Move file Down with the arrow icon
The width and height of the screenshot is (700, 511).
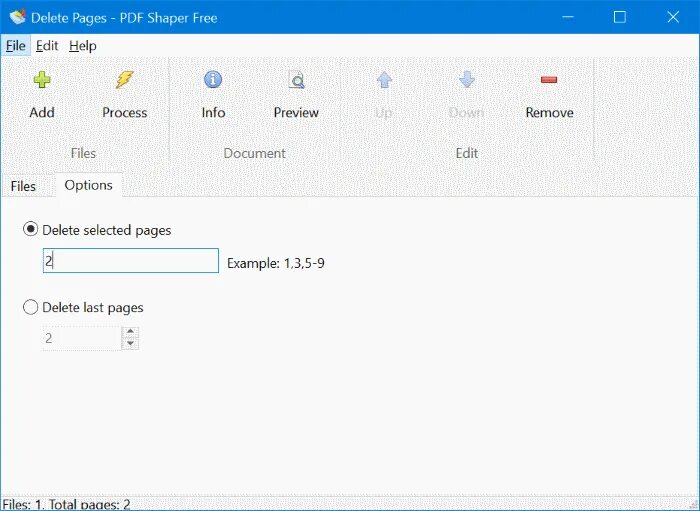point(467,79)
